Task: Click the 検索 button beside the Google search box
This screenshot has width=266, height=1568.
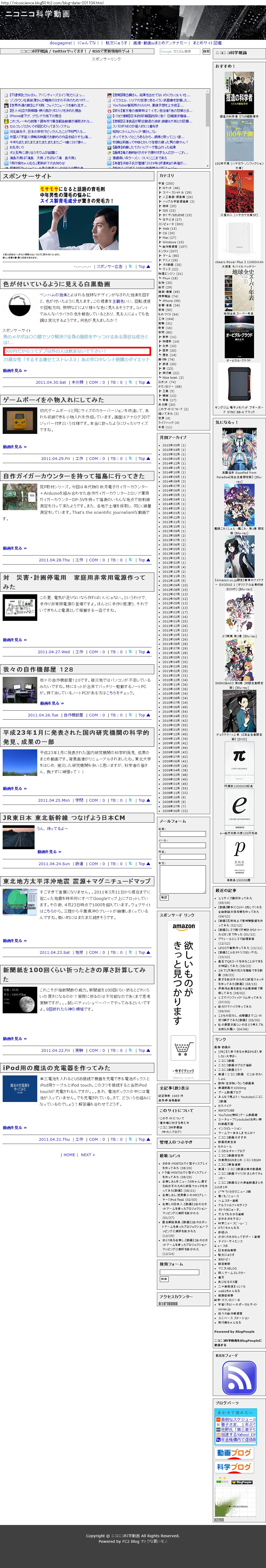Action: coord(206,52)
